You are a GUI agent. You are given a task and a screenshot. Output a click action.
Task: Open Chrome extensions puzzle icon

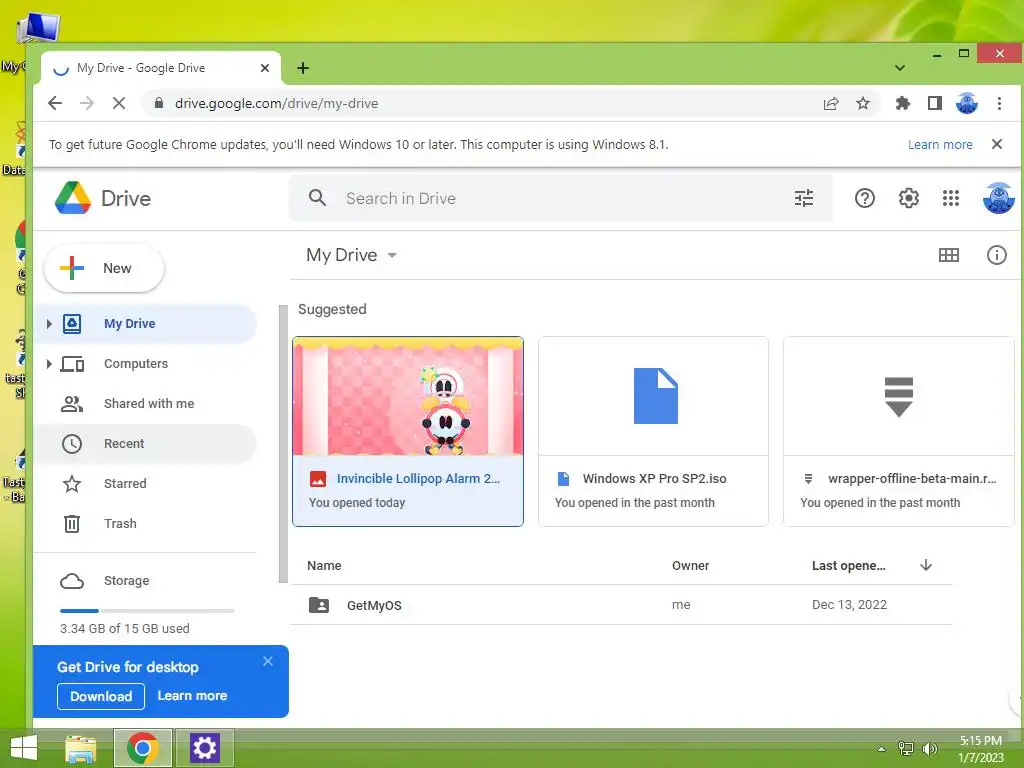point(903,103)
